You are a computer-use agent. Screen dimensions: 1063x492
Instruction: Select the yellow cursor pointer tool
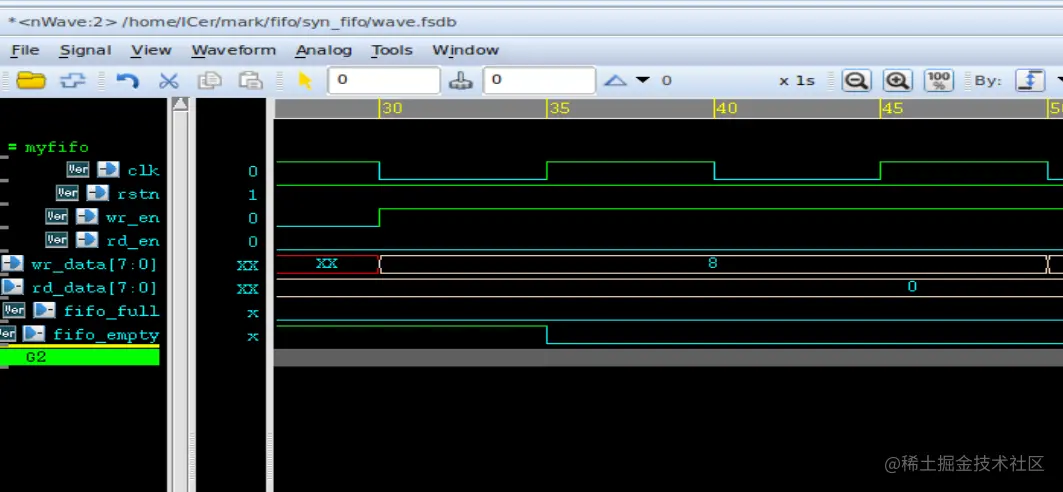coord(305,81)
